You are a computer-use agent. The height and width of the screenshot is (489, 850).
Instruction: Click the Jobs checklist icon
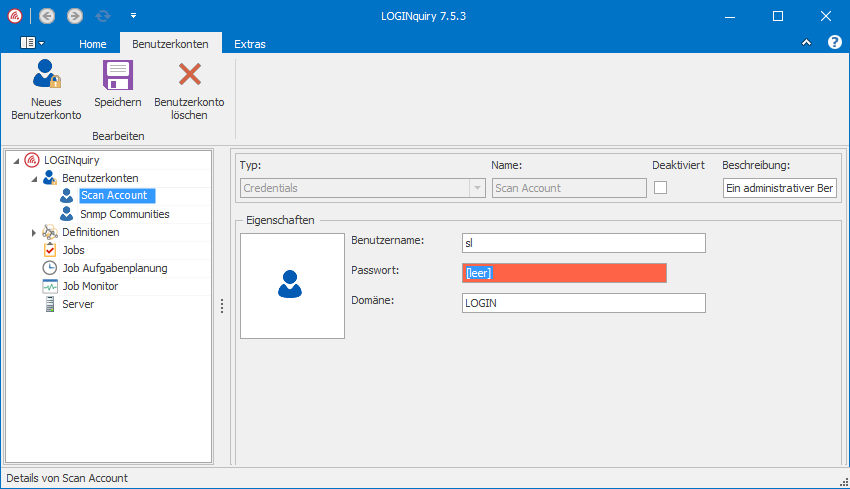point(50,250)
